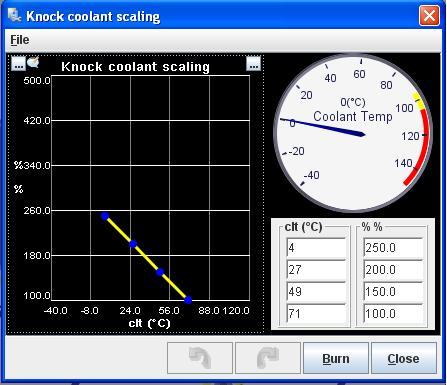Click the clt field with value 71

(x=316, y=314)
